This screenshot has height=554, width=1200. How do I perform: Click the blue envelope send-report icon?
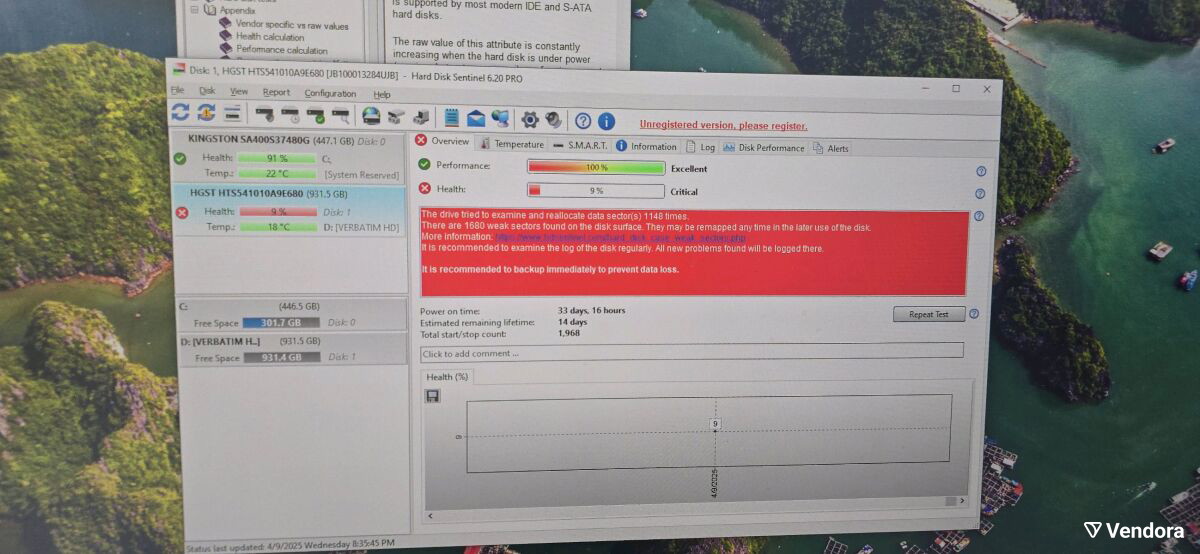coord(476,119)
